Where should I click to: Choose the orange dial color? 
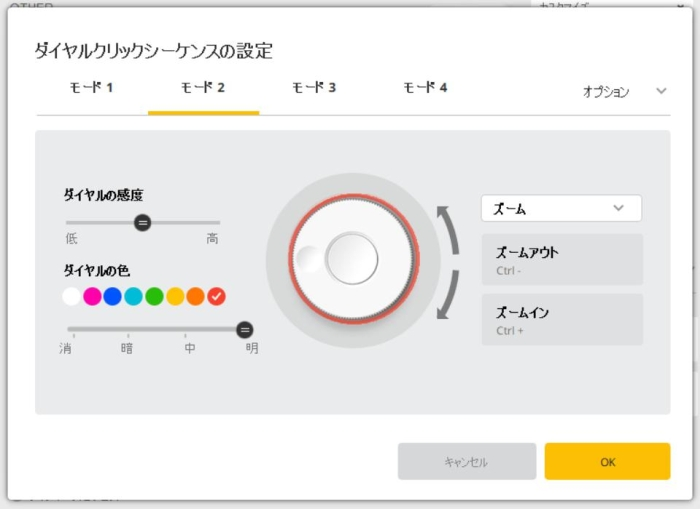pyautogui.click(x=195, y=296)
